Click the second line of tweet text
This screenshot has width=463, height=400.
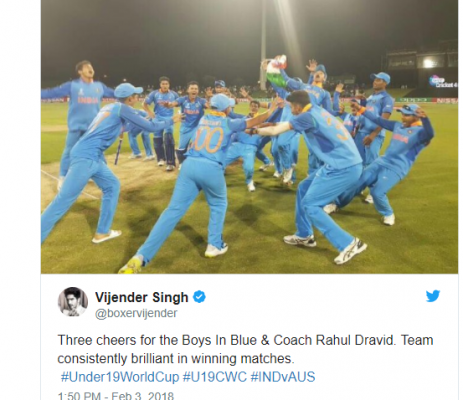(x=176, y=359)
